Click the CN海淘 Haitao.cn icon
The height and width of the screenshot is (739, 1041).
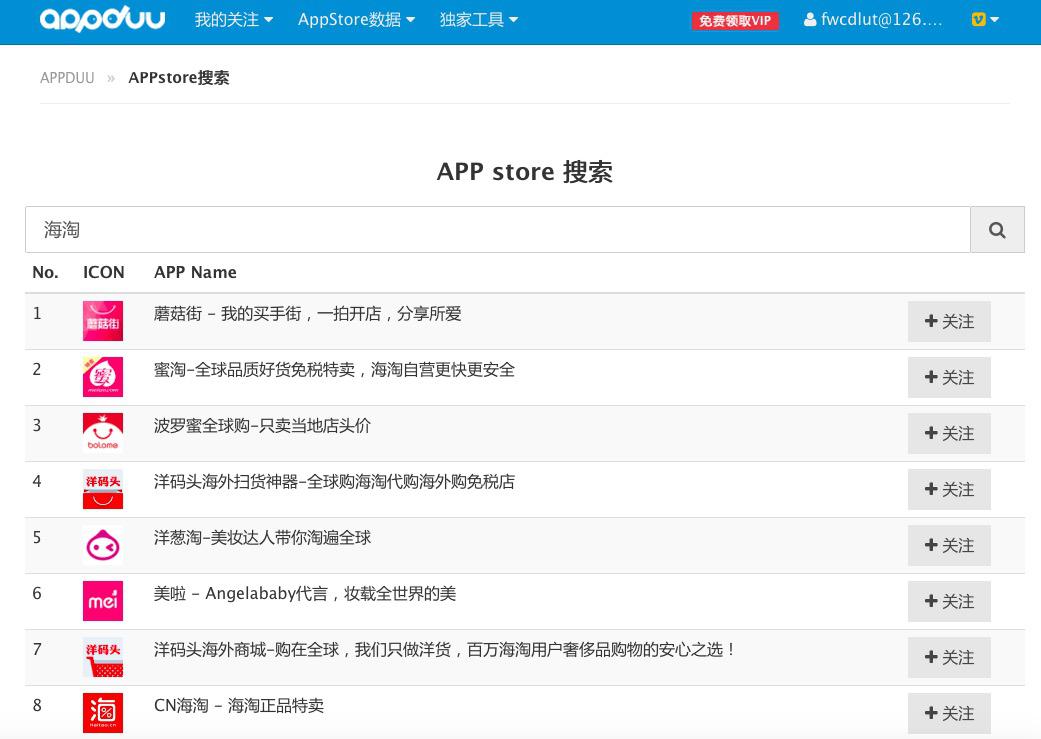[x=102, y=712]
